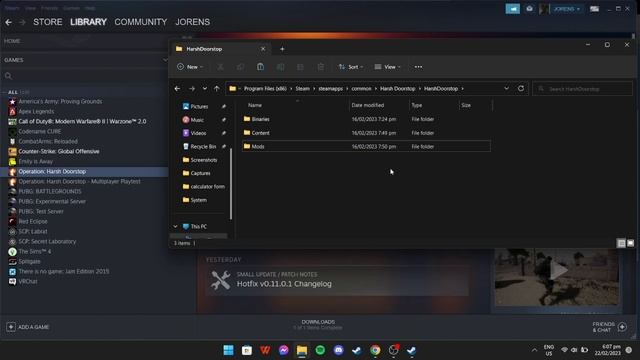640x360 pixels.
Task: Open the View dropdown
Action: (387, 67)
